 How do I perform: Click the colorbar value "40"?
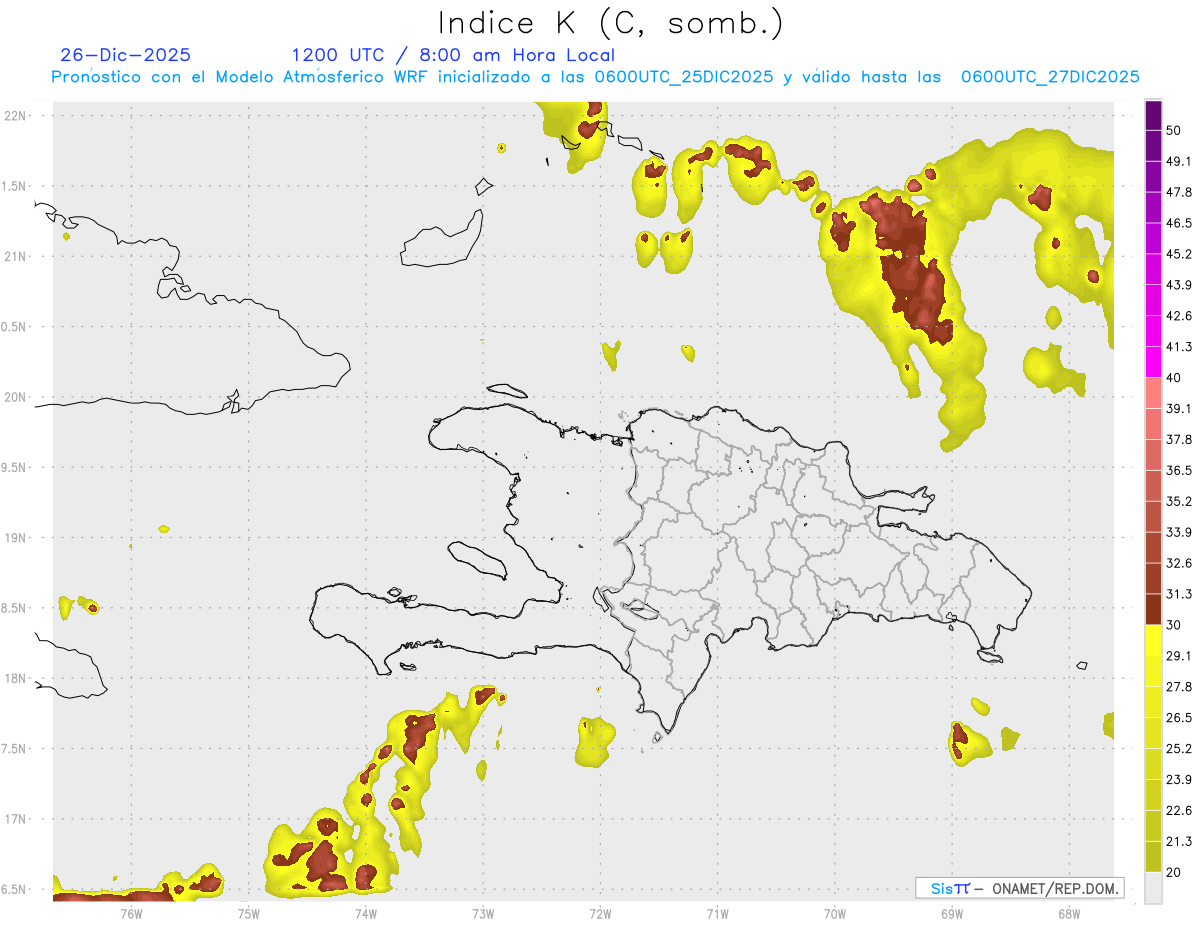click(1175, 378)
